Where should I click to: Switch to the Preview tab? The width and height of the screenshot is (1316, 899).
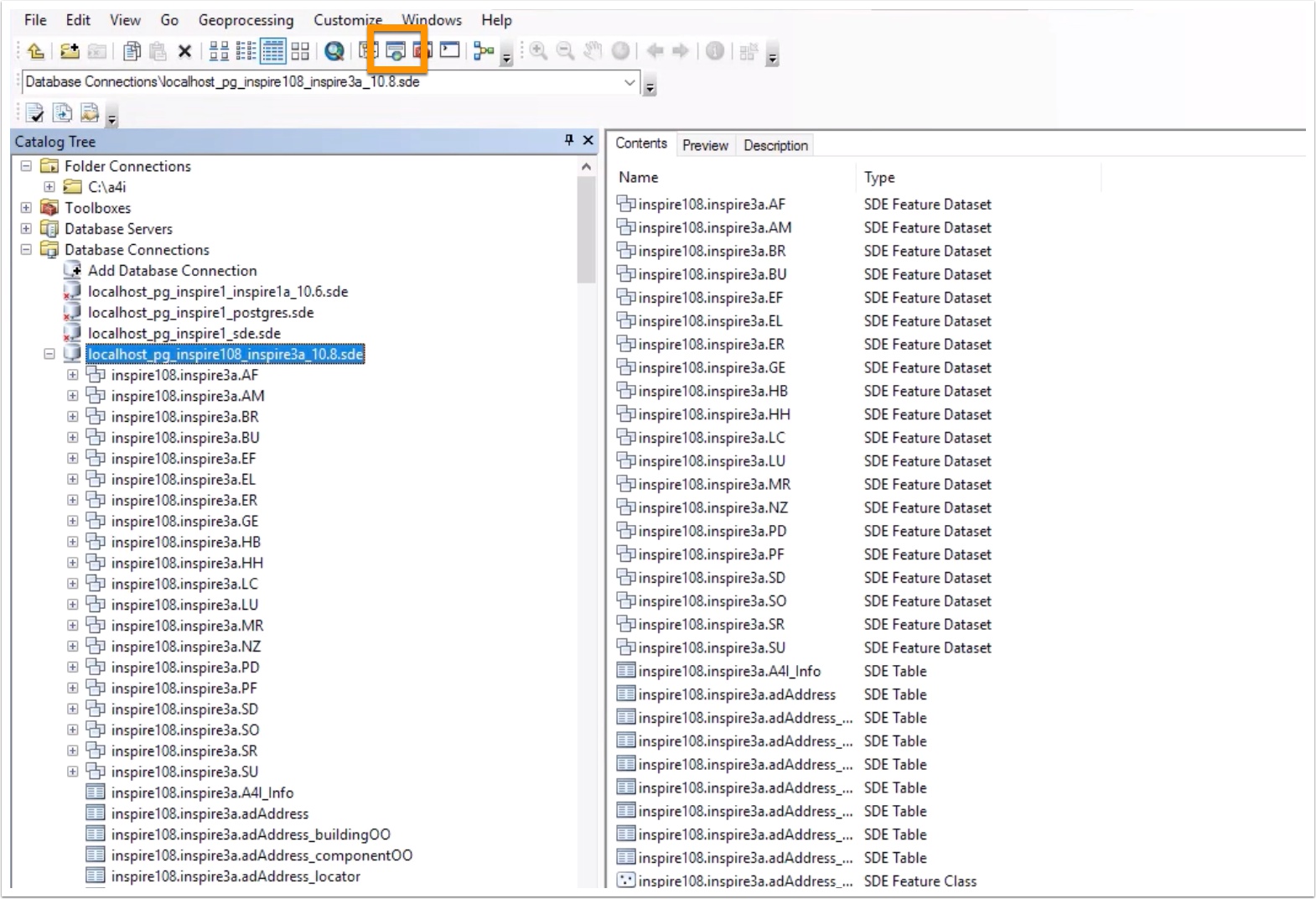[705, 145]
